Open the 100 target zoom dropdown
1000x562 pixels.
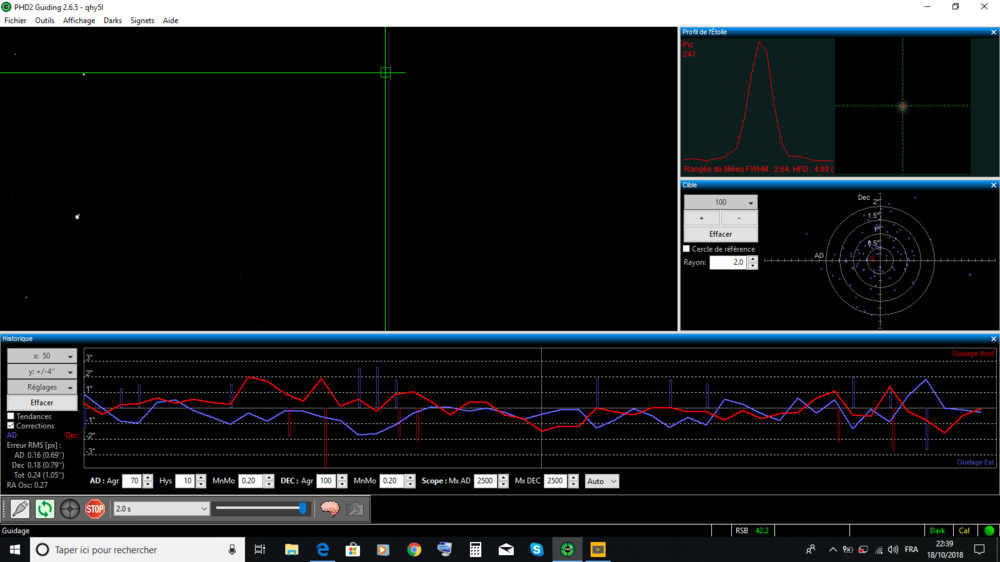pyautogui.click(x=721, y=202)
